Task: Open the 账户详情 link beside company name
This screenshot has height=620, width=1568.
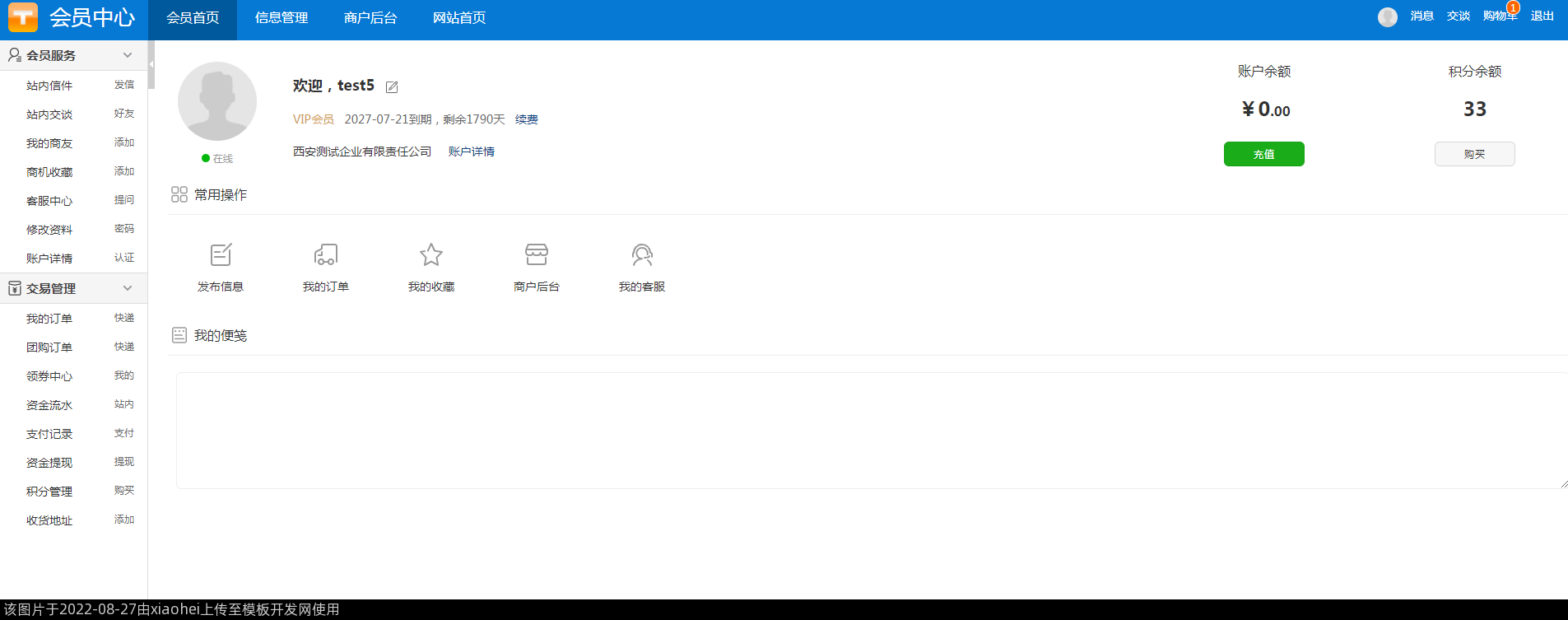Action: click(472, 152)
